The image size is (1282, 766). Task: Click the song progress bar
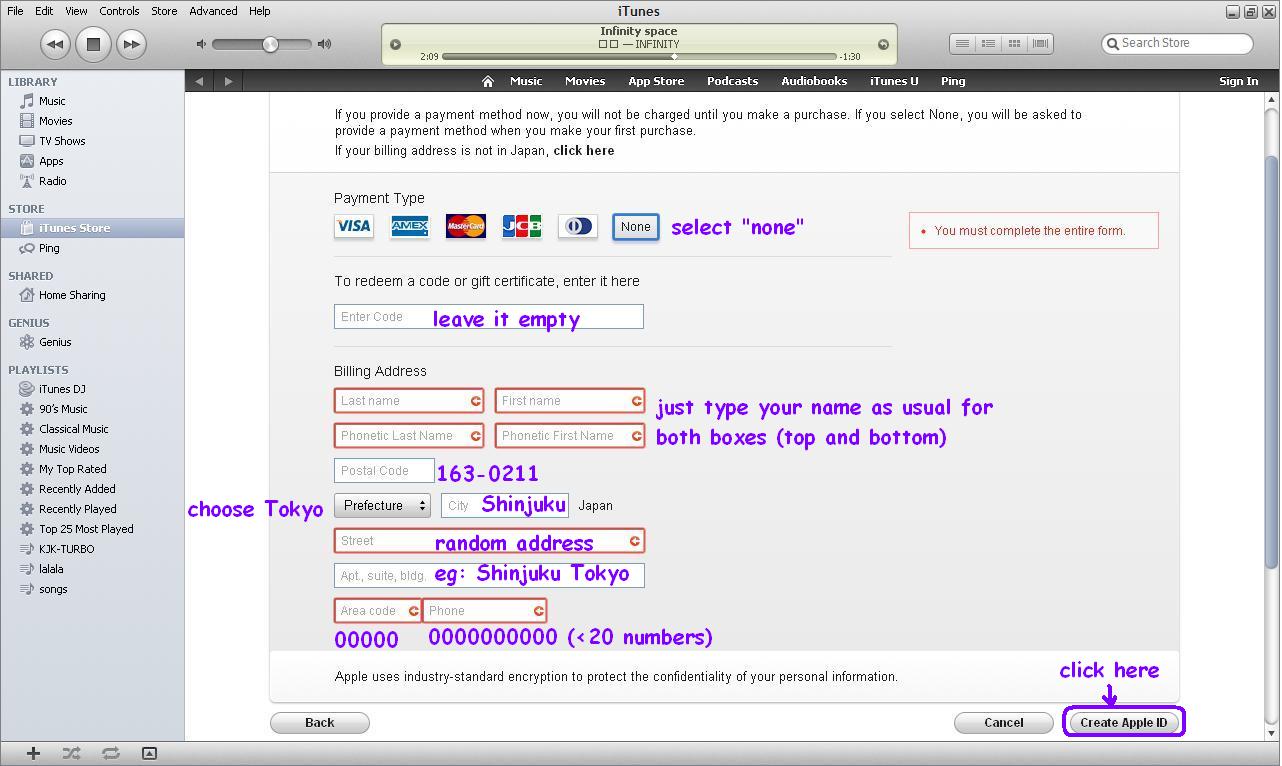639,57
